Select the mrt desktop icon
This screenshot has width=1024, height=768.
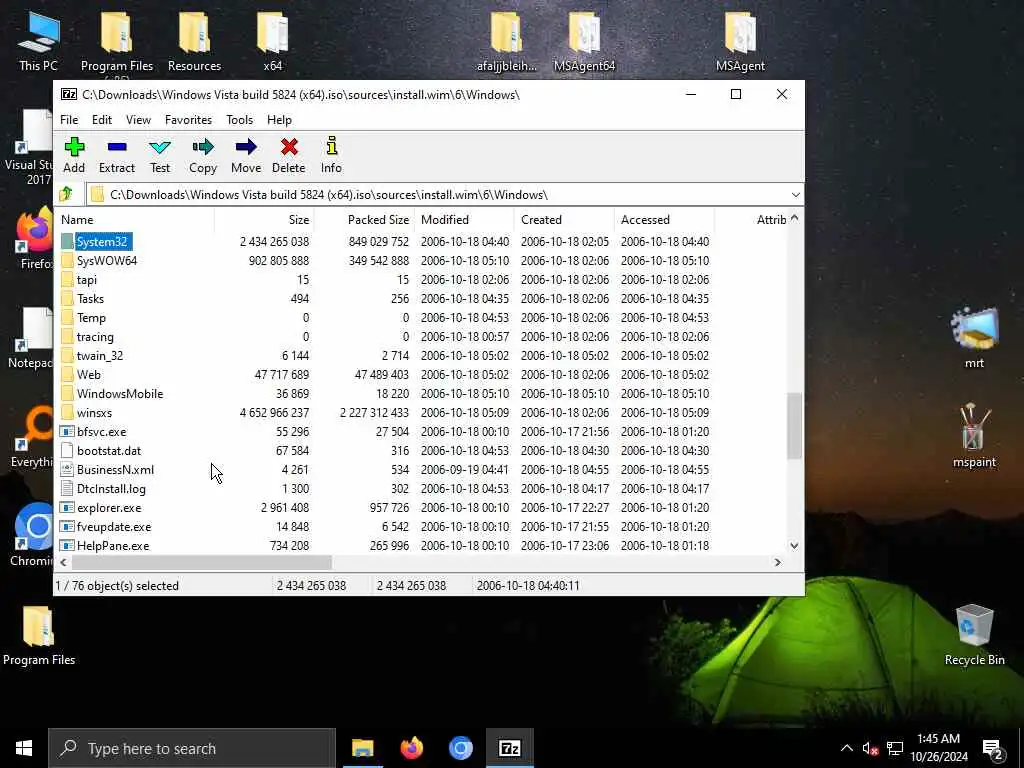point(974,338)
